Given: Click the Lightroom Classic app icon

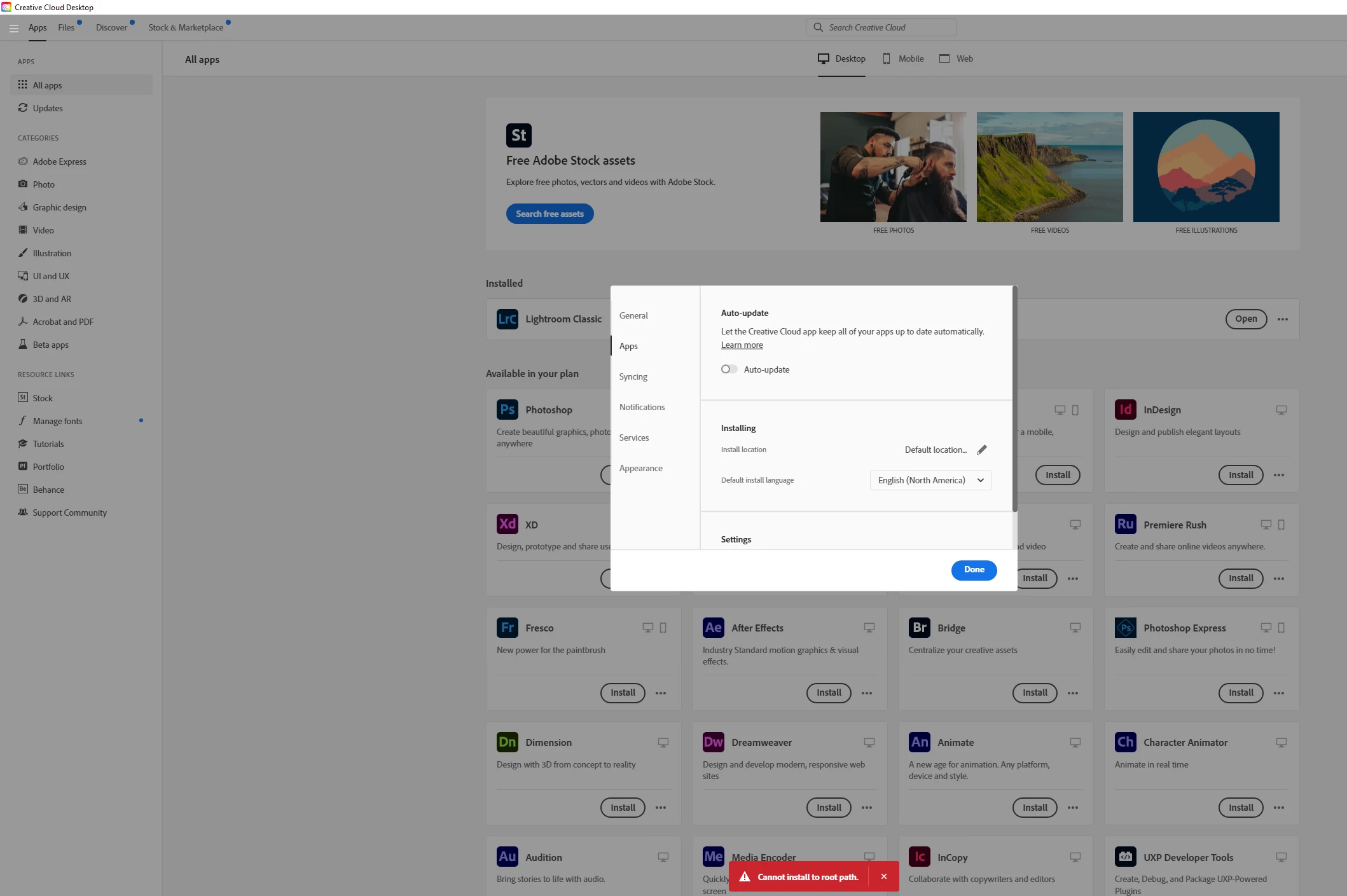Looking at the screenshot, I should click(x=507, y=319).
